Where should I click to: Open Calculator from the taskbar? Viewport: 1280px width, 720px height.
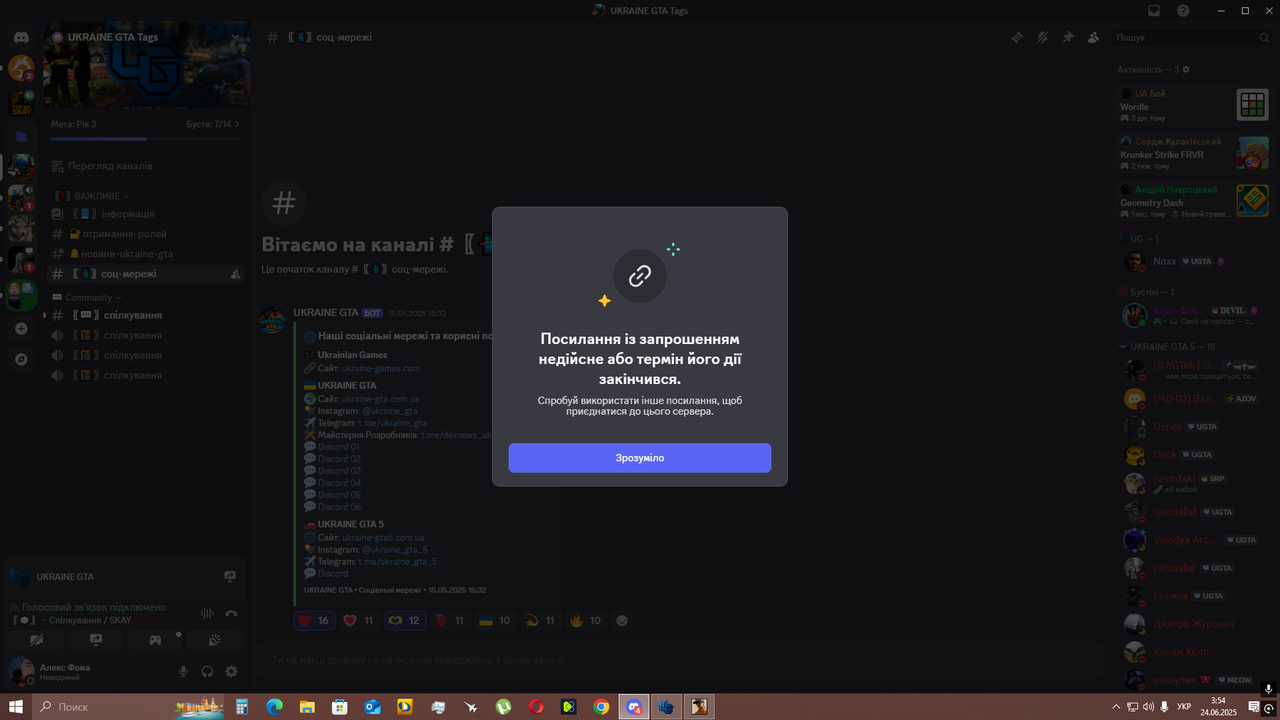[x=242, y=707]
